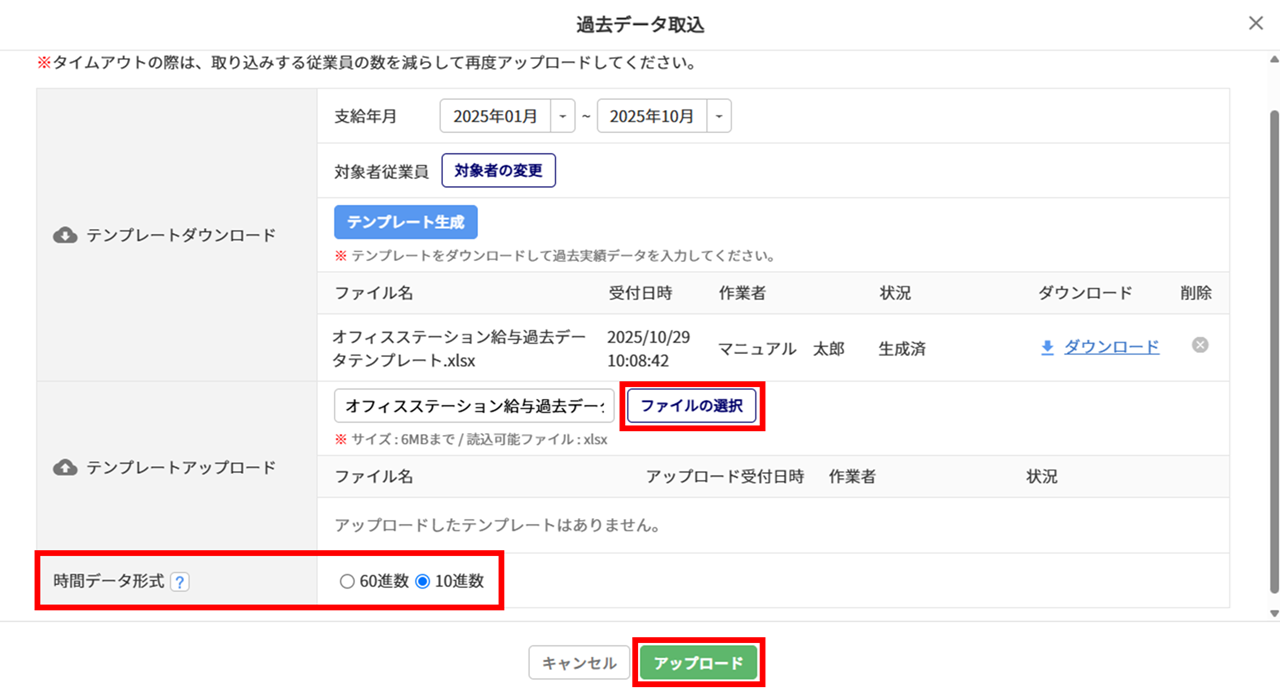
Task: Click the green アップロード button
Action: (x=698, y=663)
